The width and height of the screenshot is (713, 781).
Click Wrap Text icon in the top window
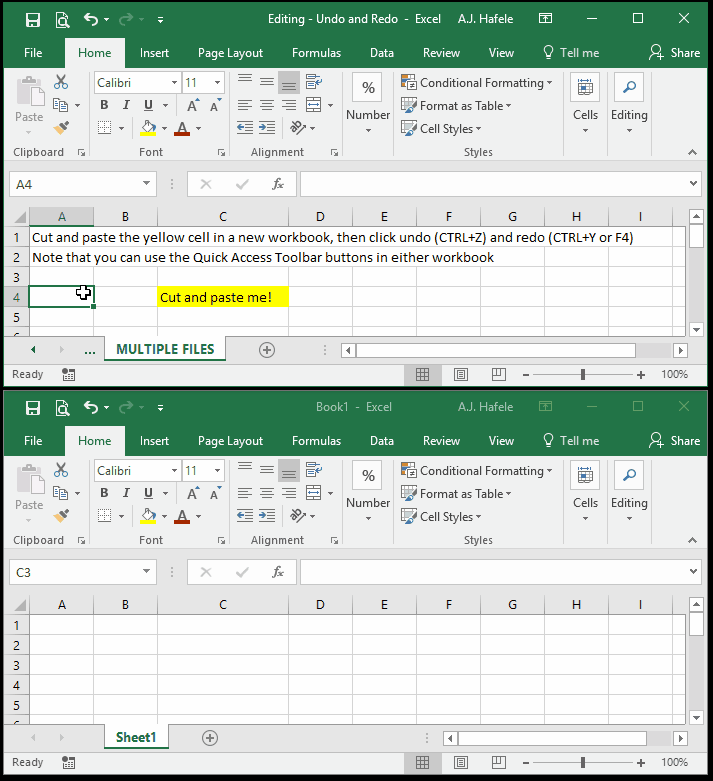(x=313, y=81)
